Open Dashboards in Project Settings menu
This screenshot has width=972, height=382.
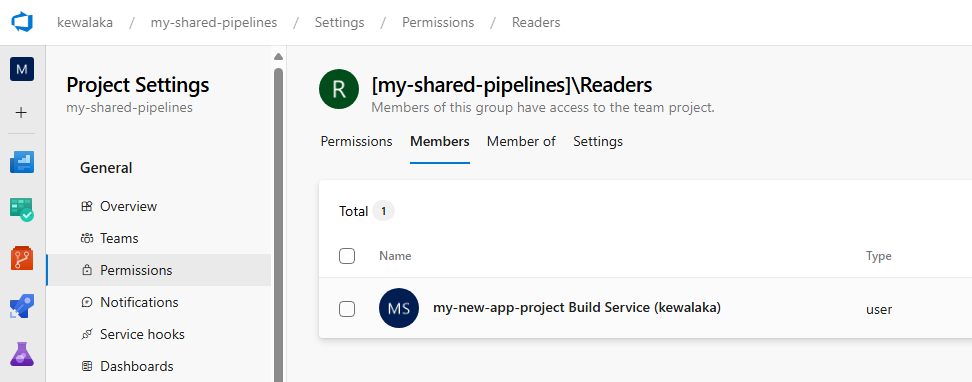click(159, 366)
